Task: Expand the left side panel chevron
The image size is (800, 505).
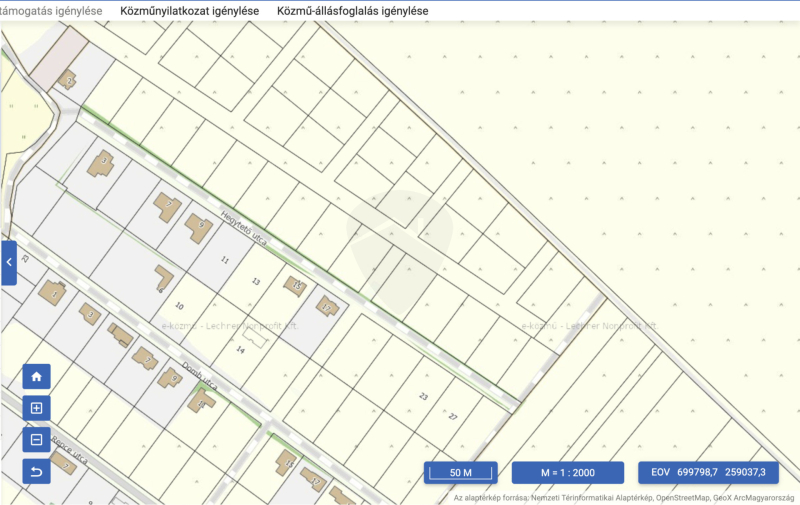Action: pos(9,262)
